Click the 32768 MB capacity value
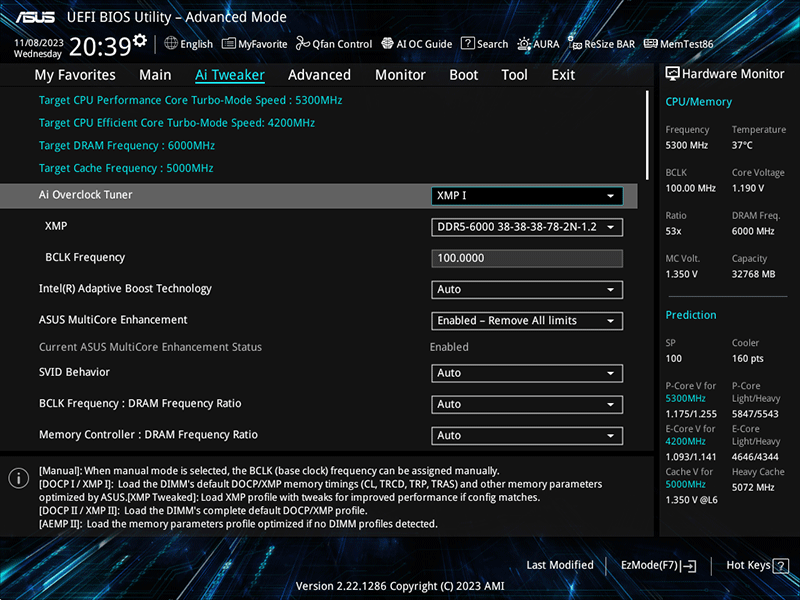 [x=754, y=274]
